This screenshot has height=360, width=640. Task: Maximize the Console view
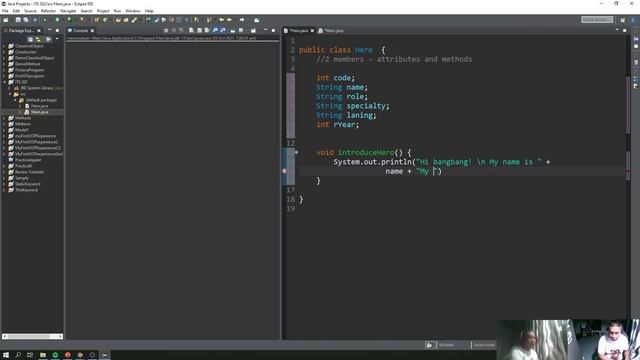click(273, 30)
